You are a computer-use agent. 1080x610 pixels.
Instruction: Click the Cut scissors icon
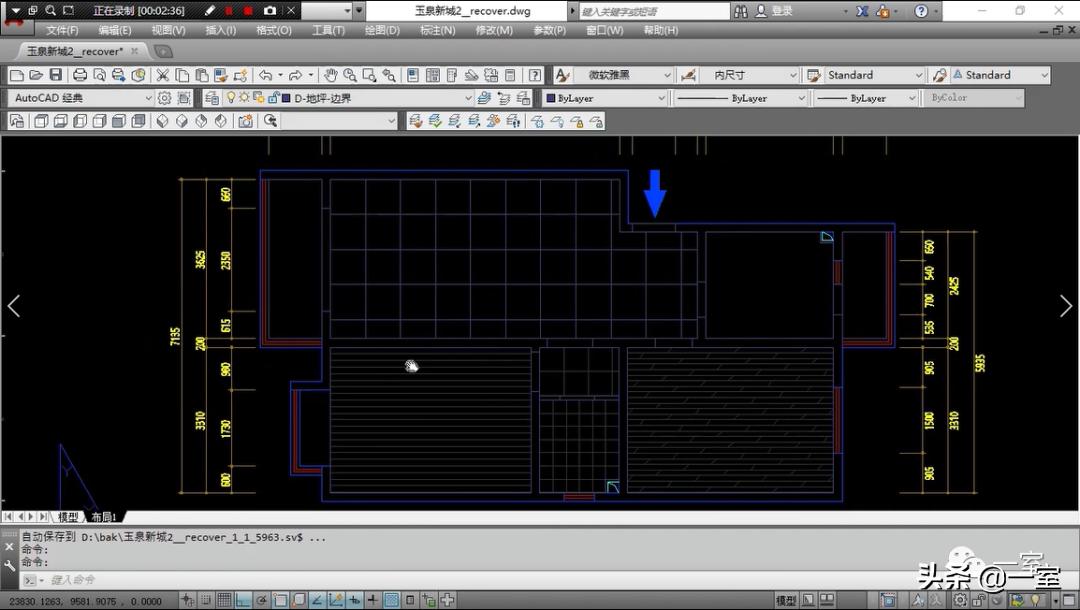click(163, 75)
